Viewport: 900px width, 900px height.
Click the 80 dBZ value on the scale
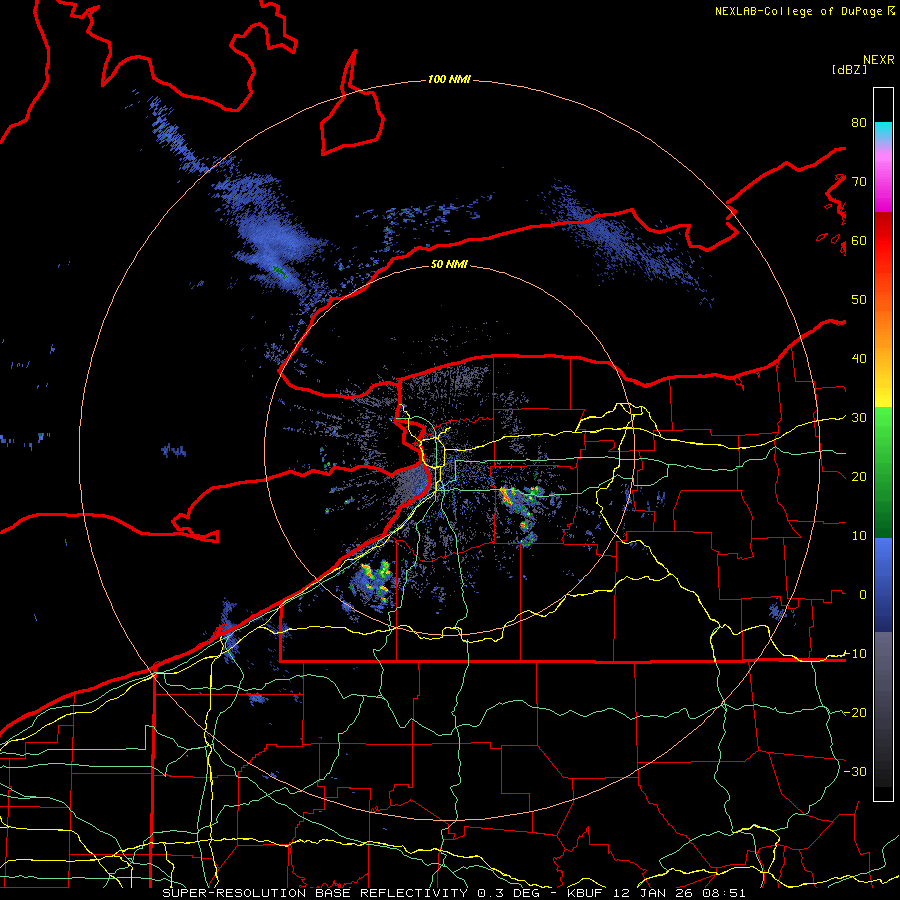tap(859, 122)
